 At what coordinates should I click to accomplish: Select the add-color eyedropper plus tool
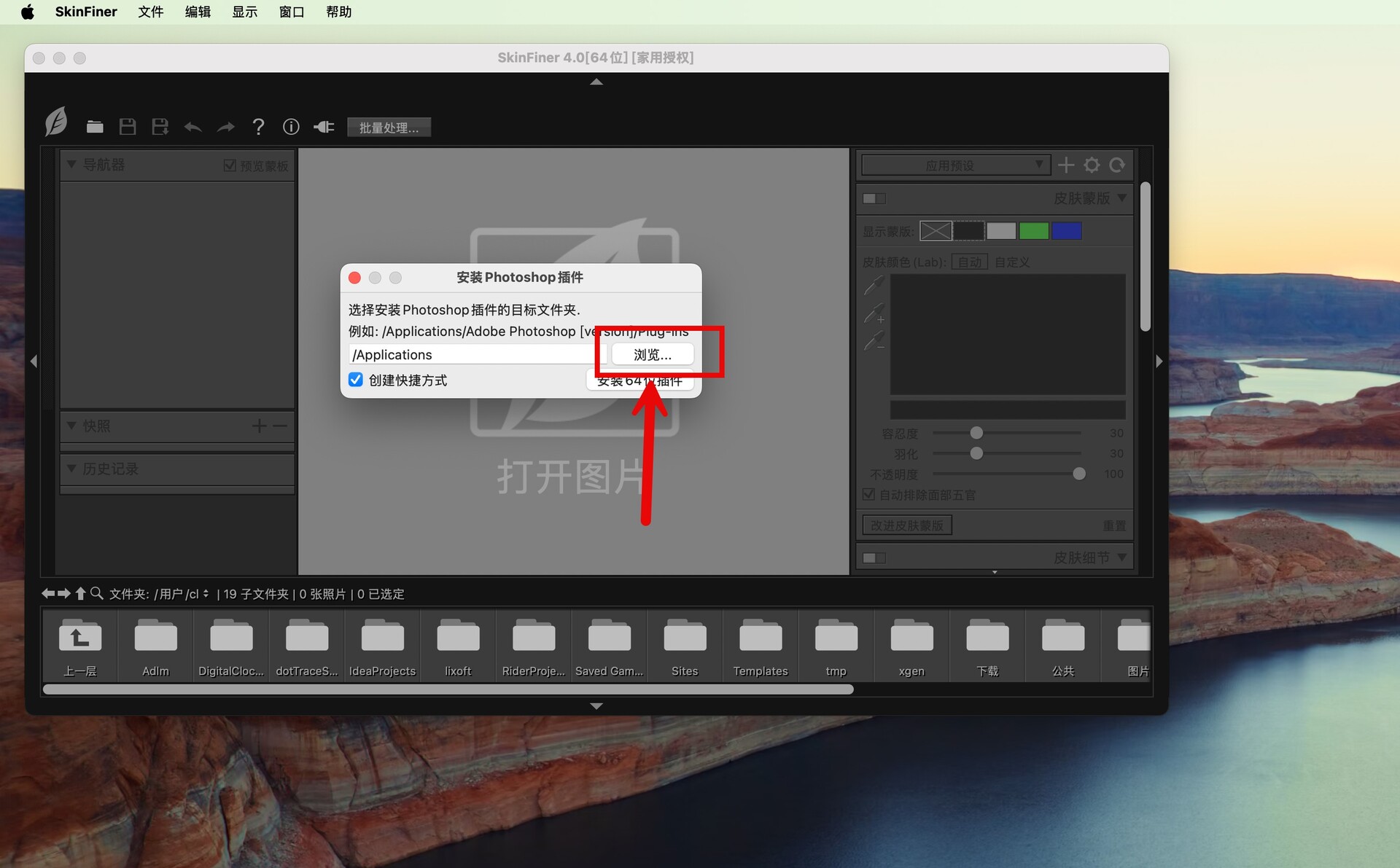tap(874, 313)
